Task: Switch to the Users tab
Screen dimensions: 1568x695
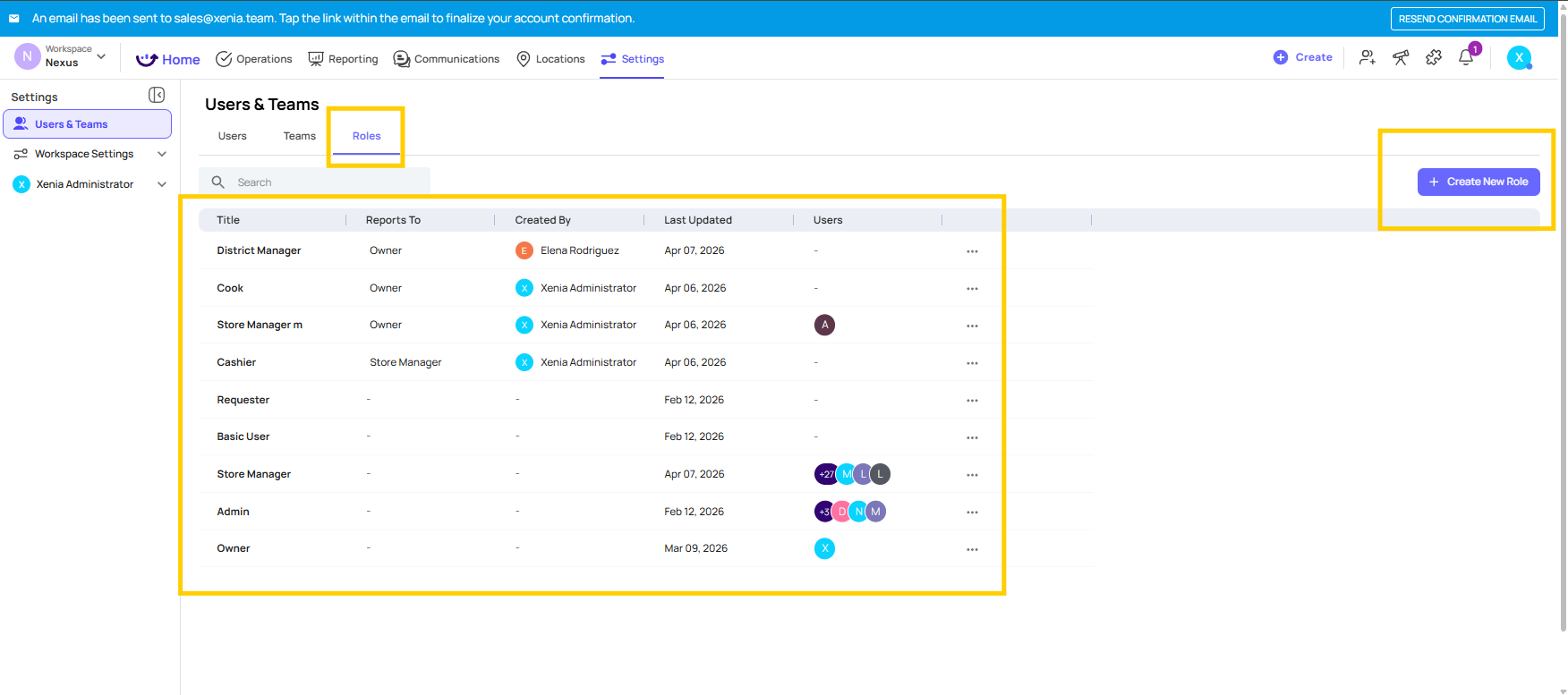Action: point(232,136)
